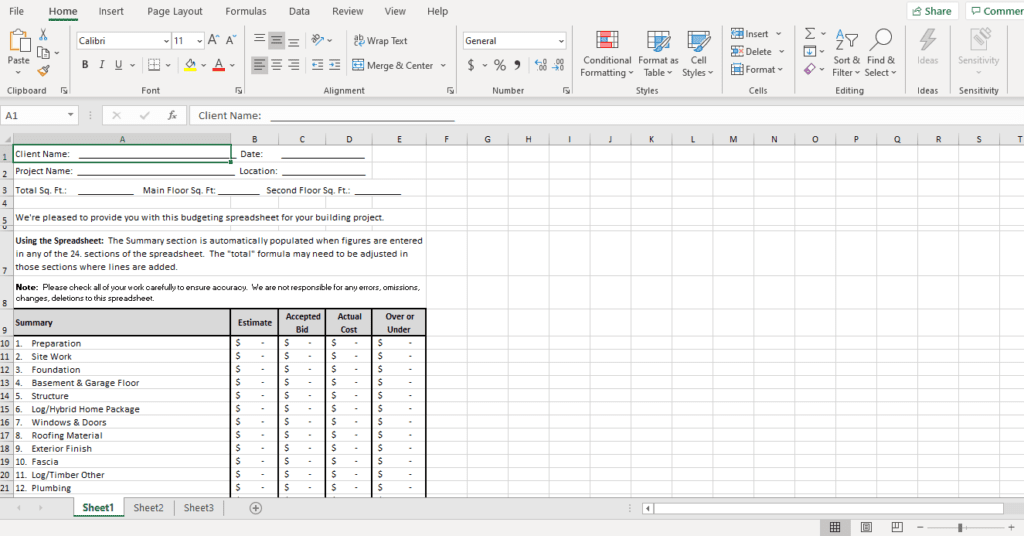Switch to Sheet2 tab
The width and height of the screenshot is (1024, 536).
[148, 508]
